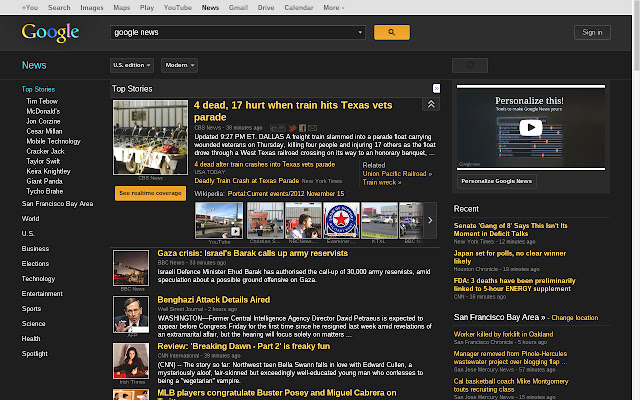Image resolution: width=640 pixels, height=400 pixels.
Task: Expand the search box suggestions arrow
Action: [360, 32]
